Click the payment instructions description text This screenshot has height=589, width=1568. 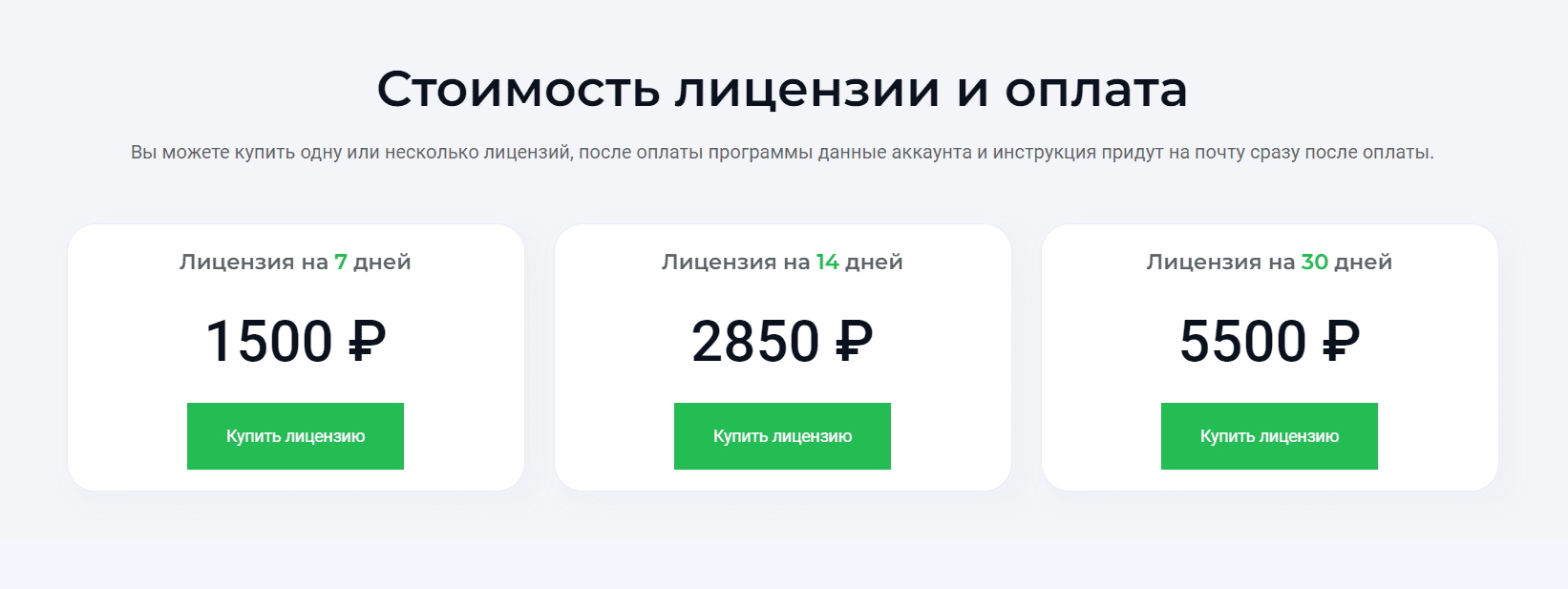(783, 150)
